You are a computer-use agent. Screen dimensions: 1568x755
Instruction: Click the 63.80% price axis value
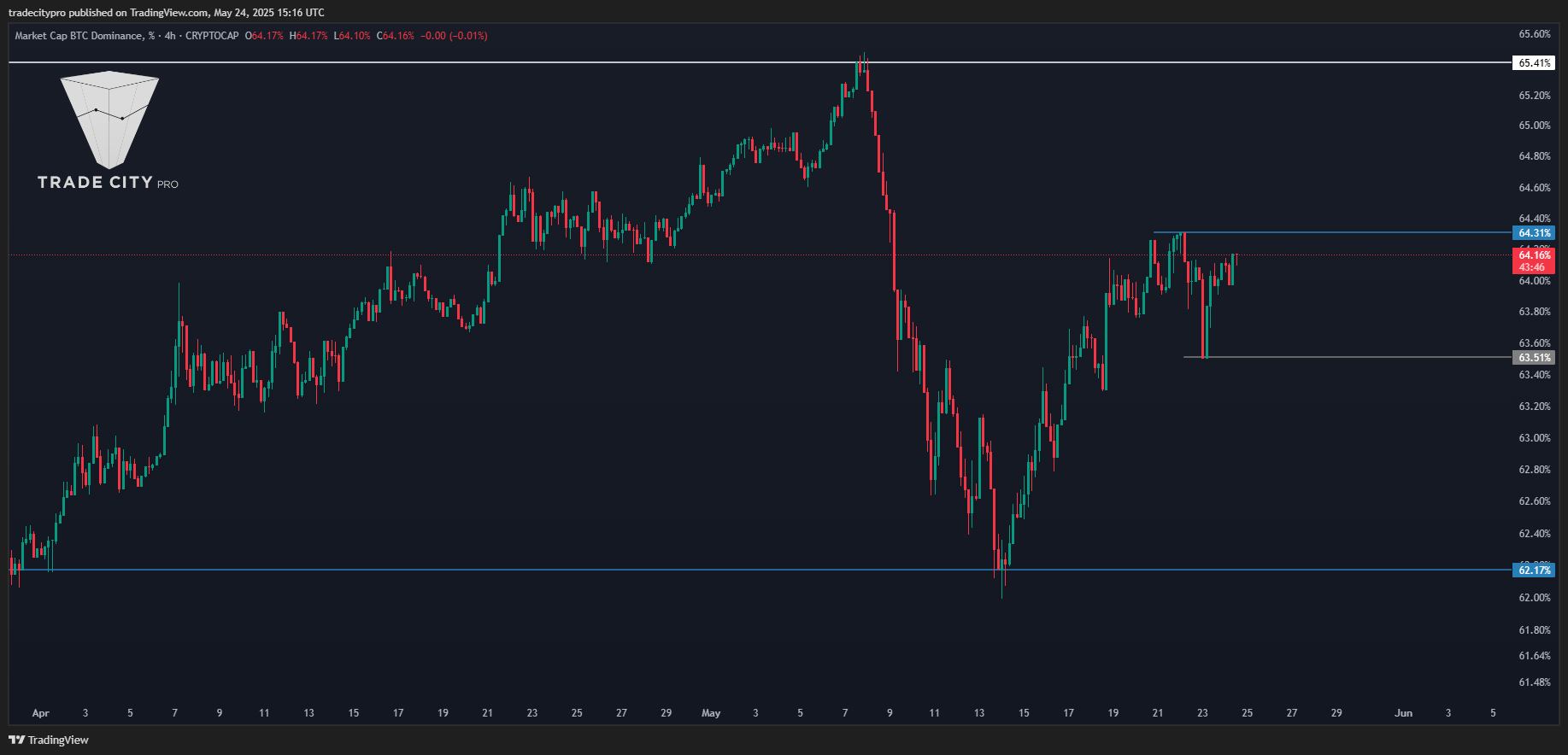click(x=1534, y=312)
